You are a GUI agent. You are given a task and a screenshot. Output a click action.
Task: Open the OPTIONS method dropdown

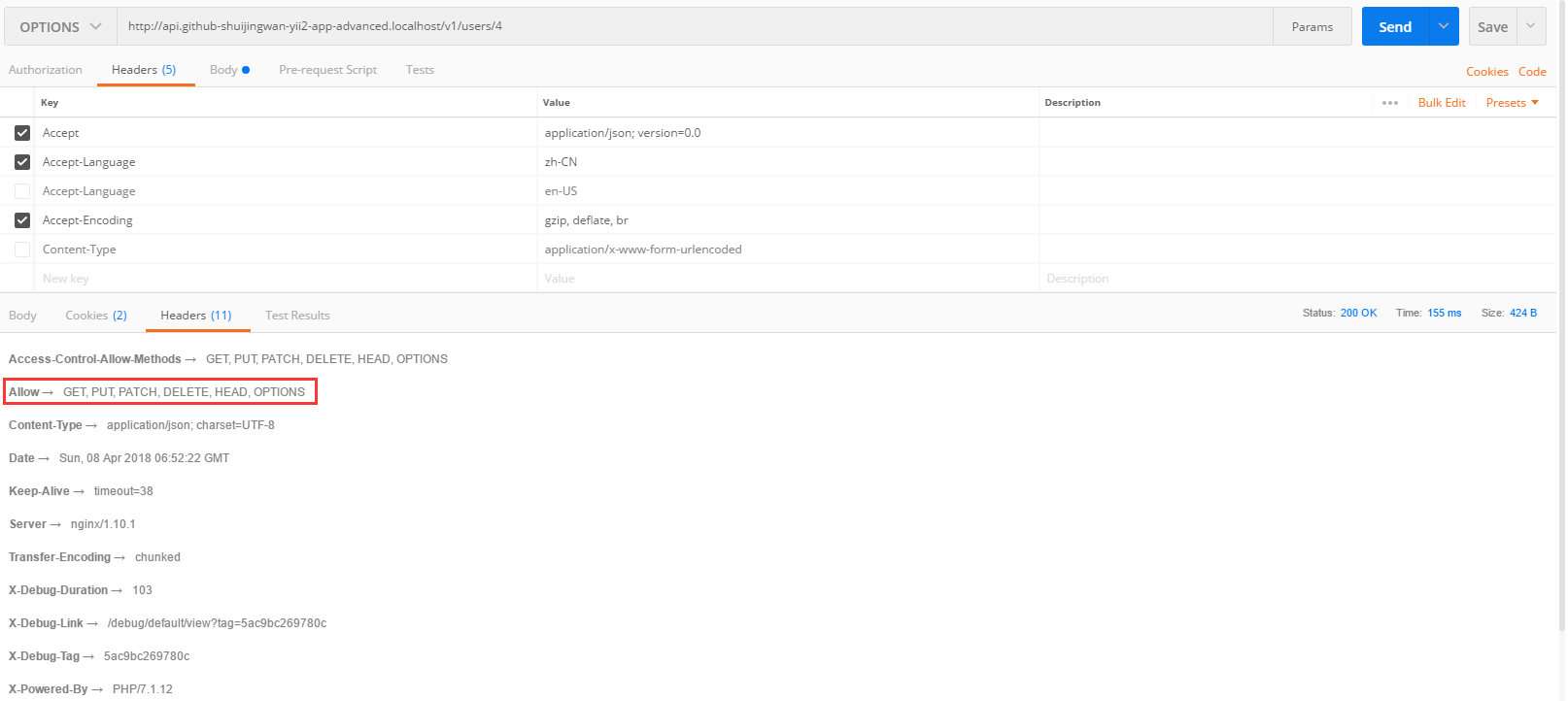coord(60,27)
